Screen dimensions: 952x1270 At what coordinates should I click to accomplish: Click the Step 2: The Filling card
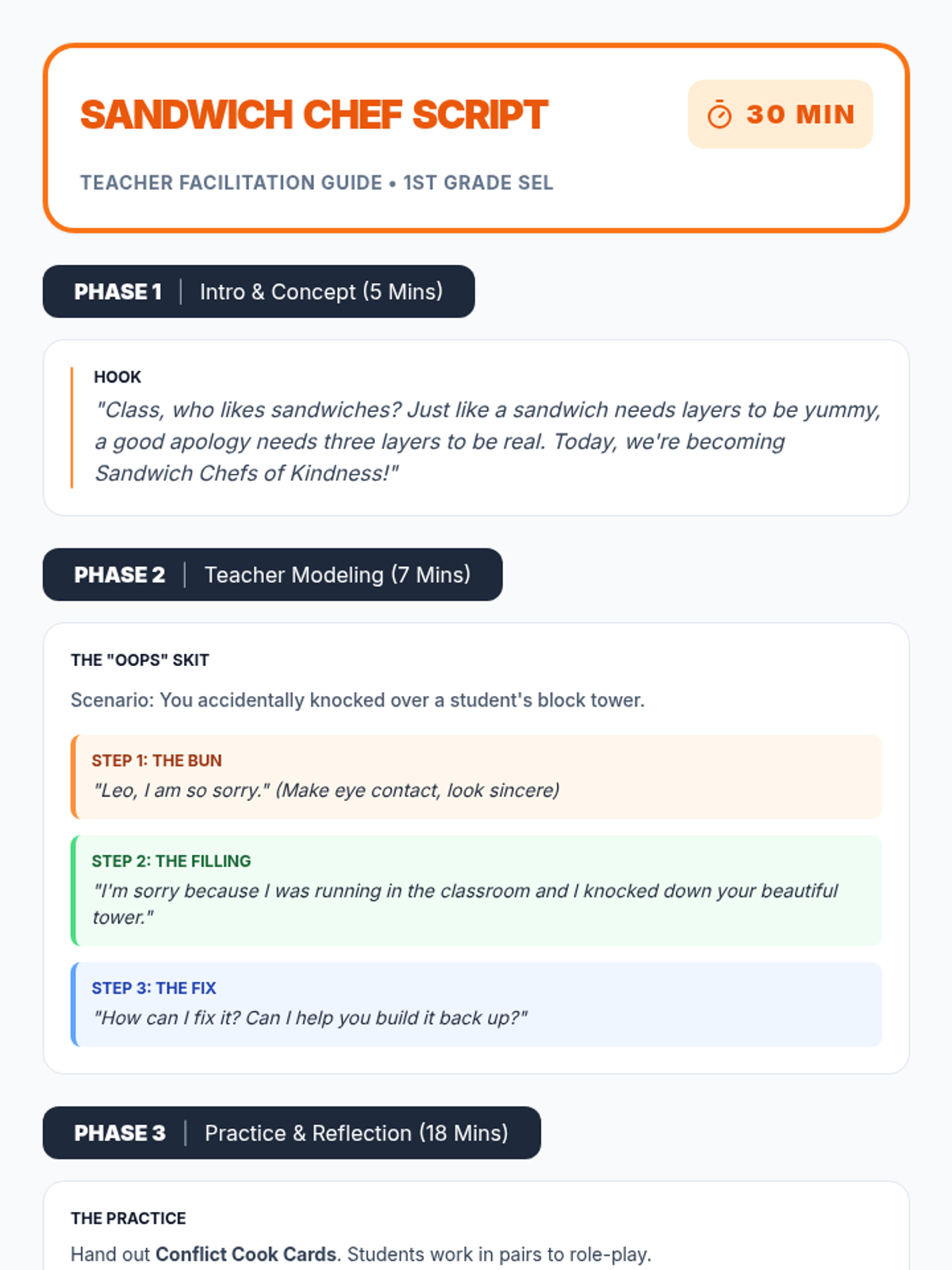[476, 891]
